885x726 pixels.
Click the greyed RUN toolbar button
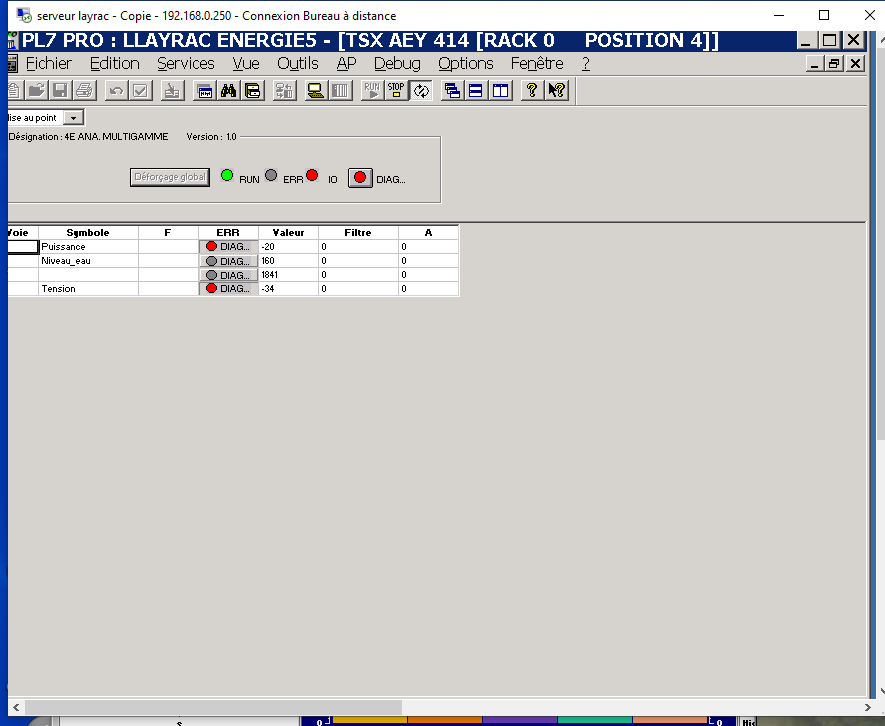coord(372,90)
